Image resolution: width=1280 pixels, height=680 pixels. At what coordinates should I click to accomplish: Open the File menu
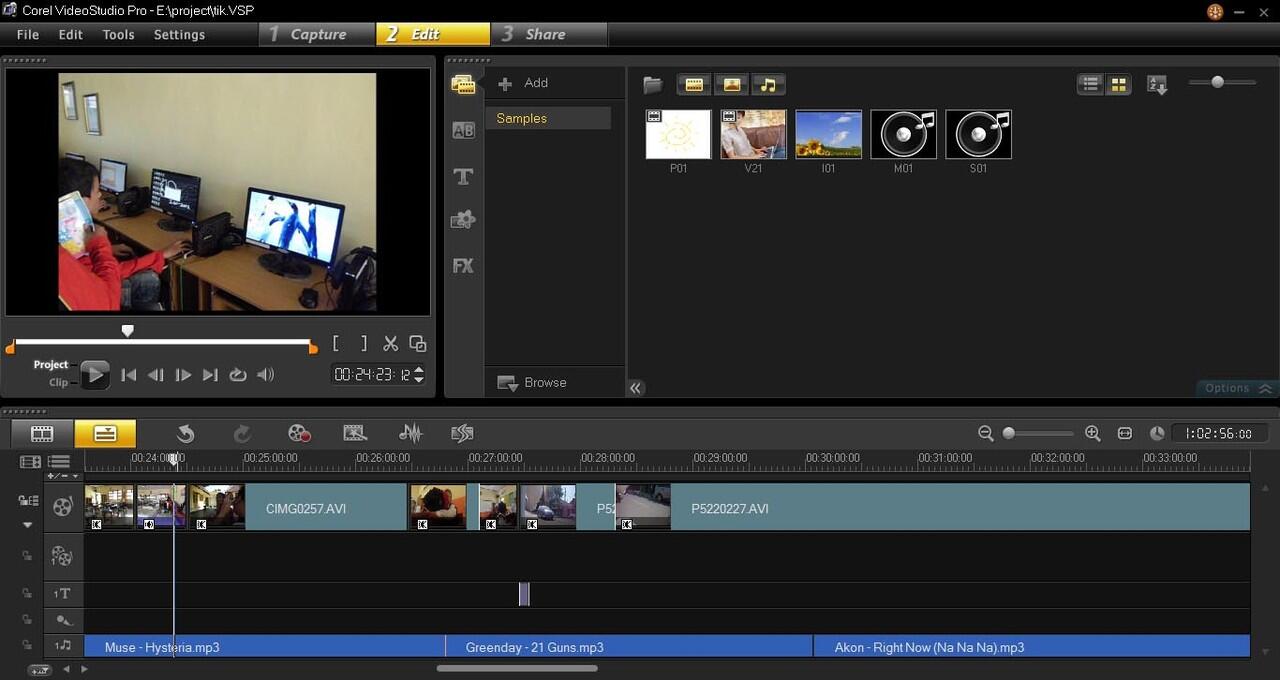[x=28, y=34]
